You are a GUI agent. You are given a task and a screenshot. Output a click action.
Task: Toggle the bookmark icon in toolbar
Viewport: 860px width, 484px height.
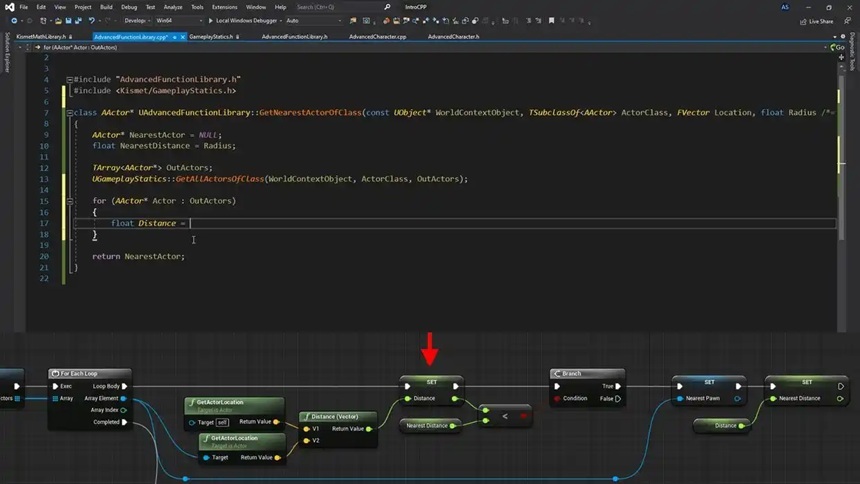(x=551, y=21)
